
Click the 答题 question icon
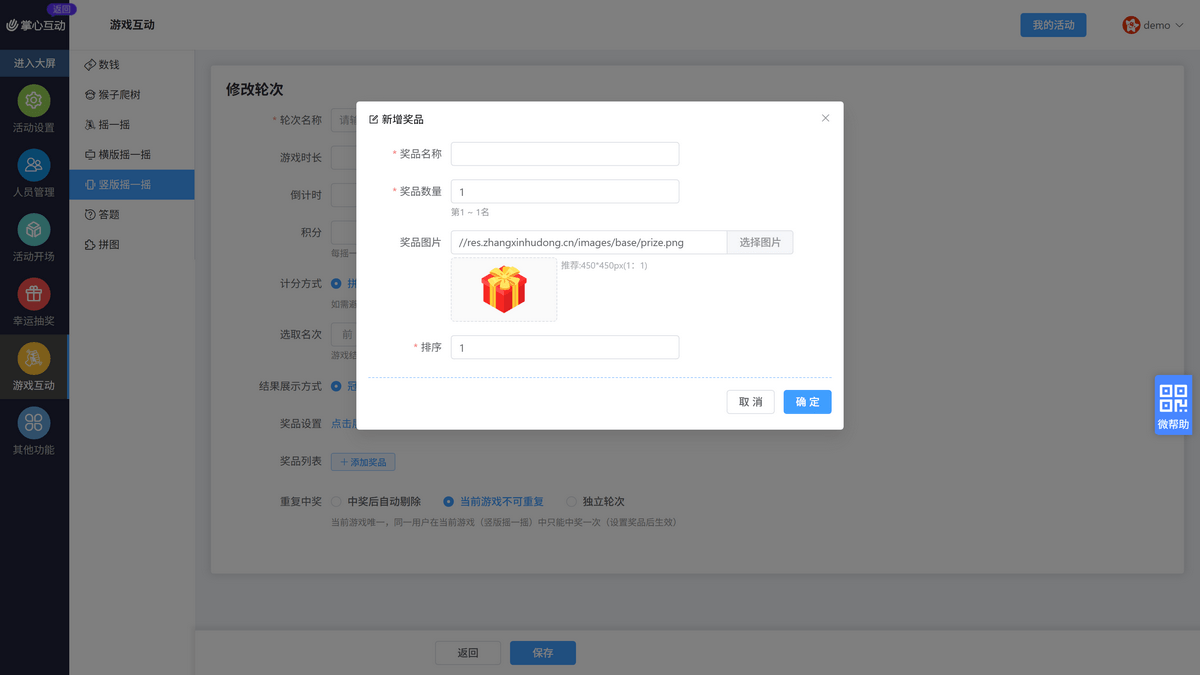click(90, 215)
